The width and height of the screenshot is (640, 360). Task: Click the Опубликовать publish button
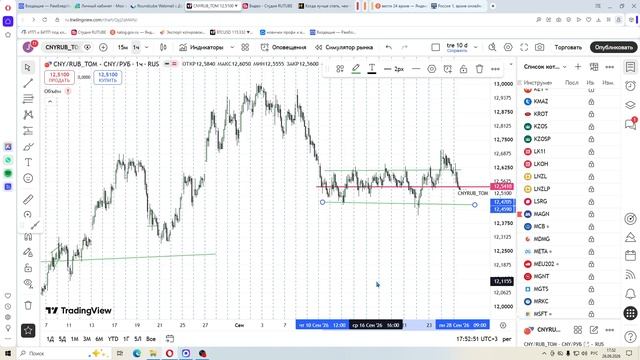click(613, 47)
